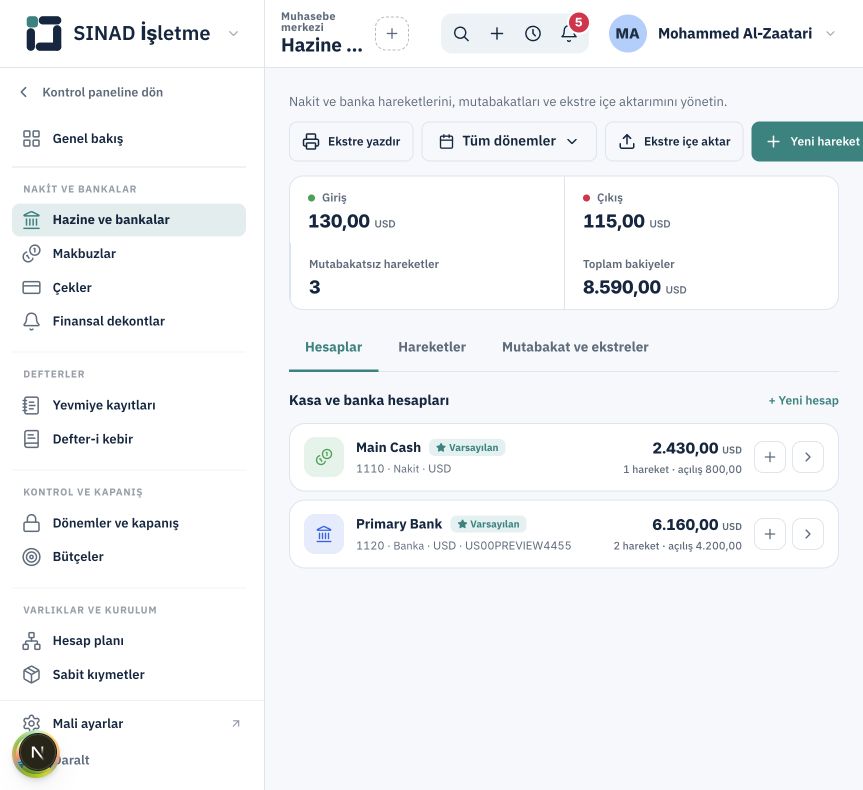The height and width of the screenshot is (790, 863).
Task: Open Finansal dekontlar in sidebar
Action: click(129, 321)
